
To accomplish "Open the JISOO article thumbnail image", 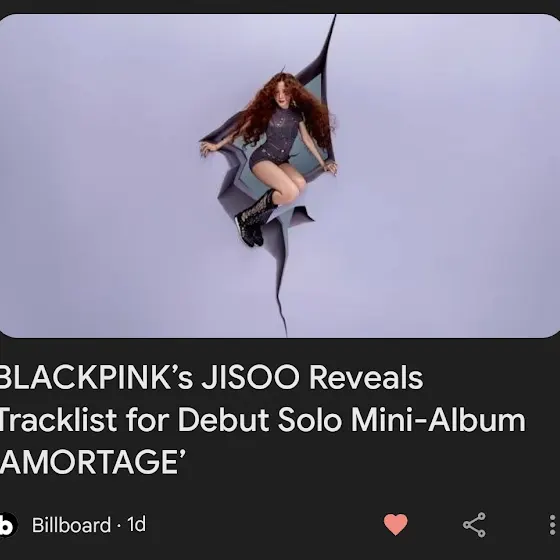I will pyautogui.click(x=280, y=176).
